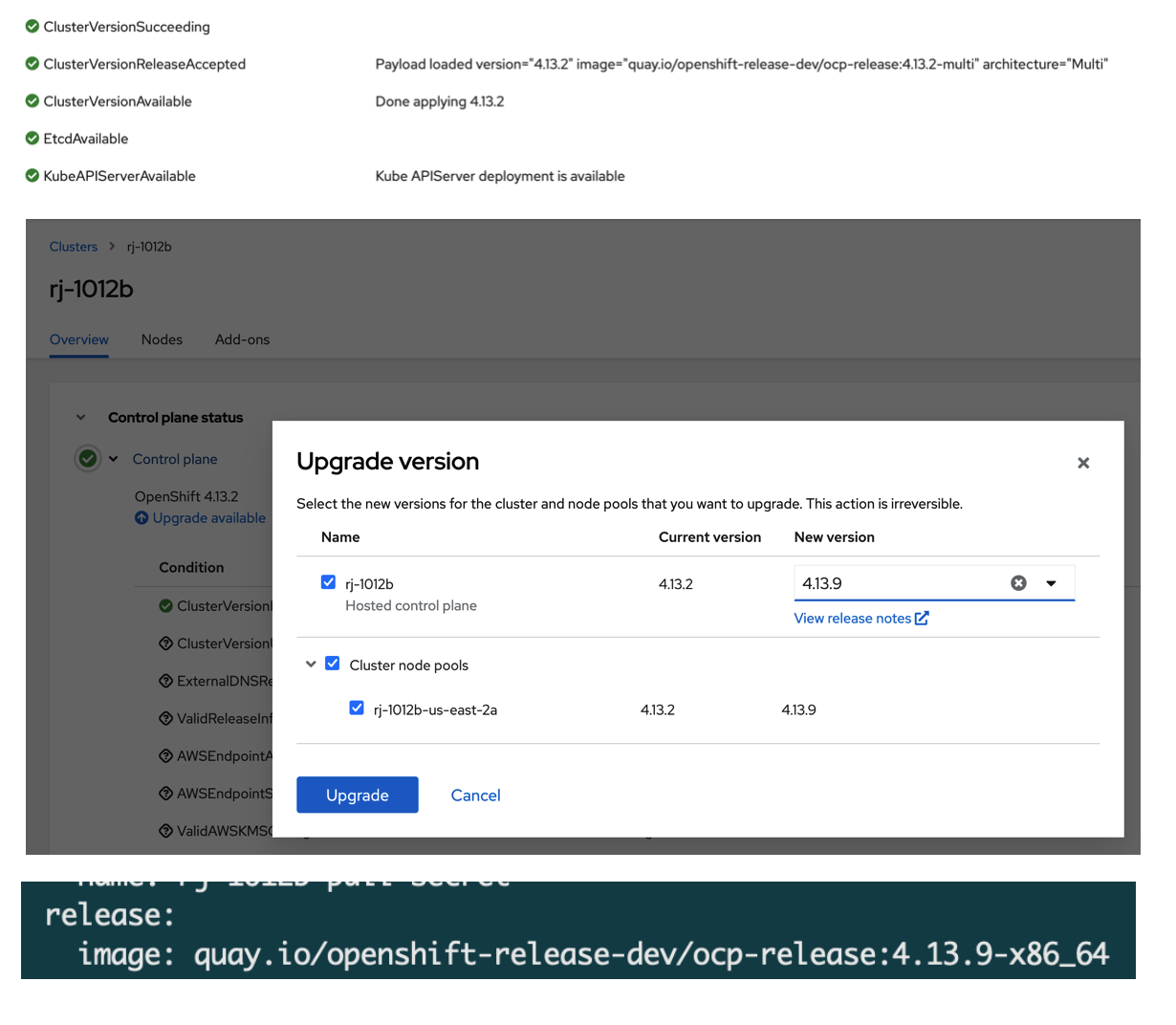Collapse the Cluster node pools section
1176x1025 pixels.
pos(311,664)
